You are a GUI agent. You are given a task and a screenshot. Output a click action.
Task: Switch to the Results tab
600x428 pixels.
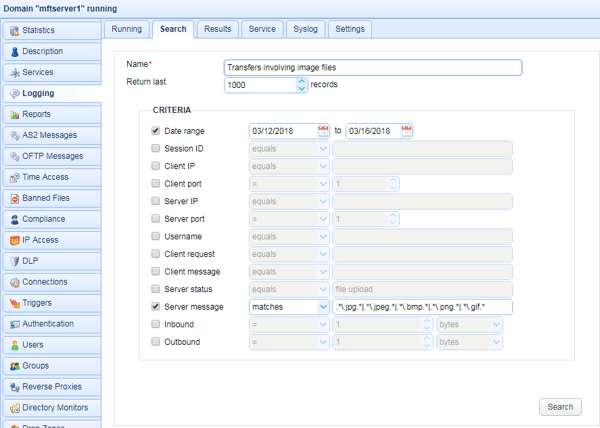218,29
